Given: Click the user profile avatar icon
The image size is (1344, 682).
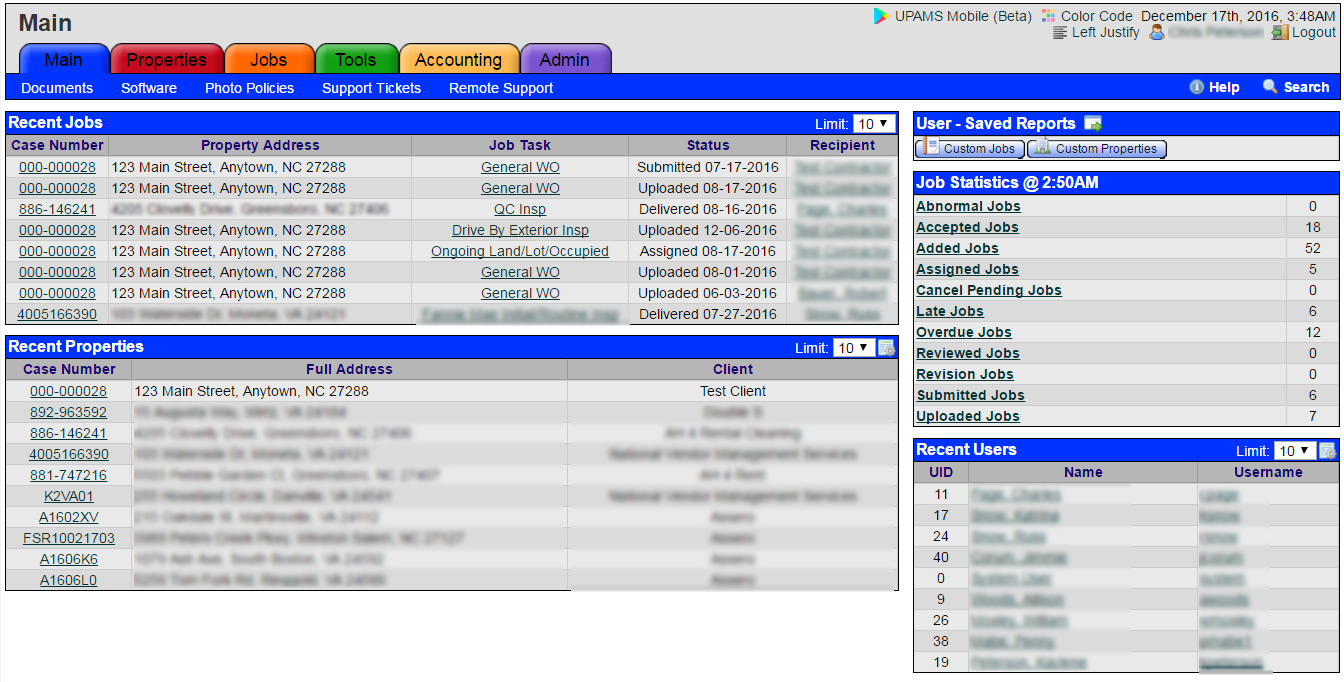Looking at the screenshot, I should [1157, 33].
